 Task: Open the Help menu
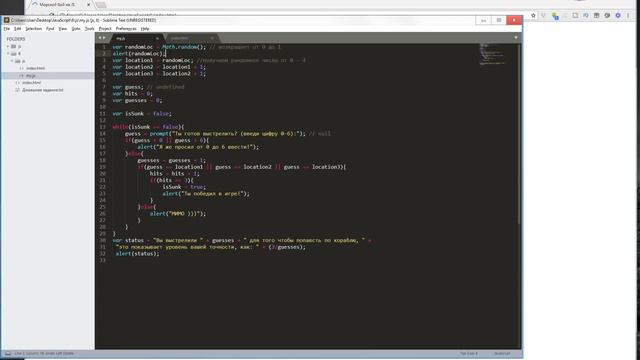(x=145, y=29)
